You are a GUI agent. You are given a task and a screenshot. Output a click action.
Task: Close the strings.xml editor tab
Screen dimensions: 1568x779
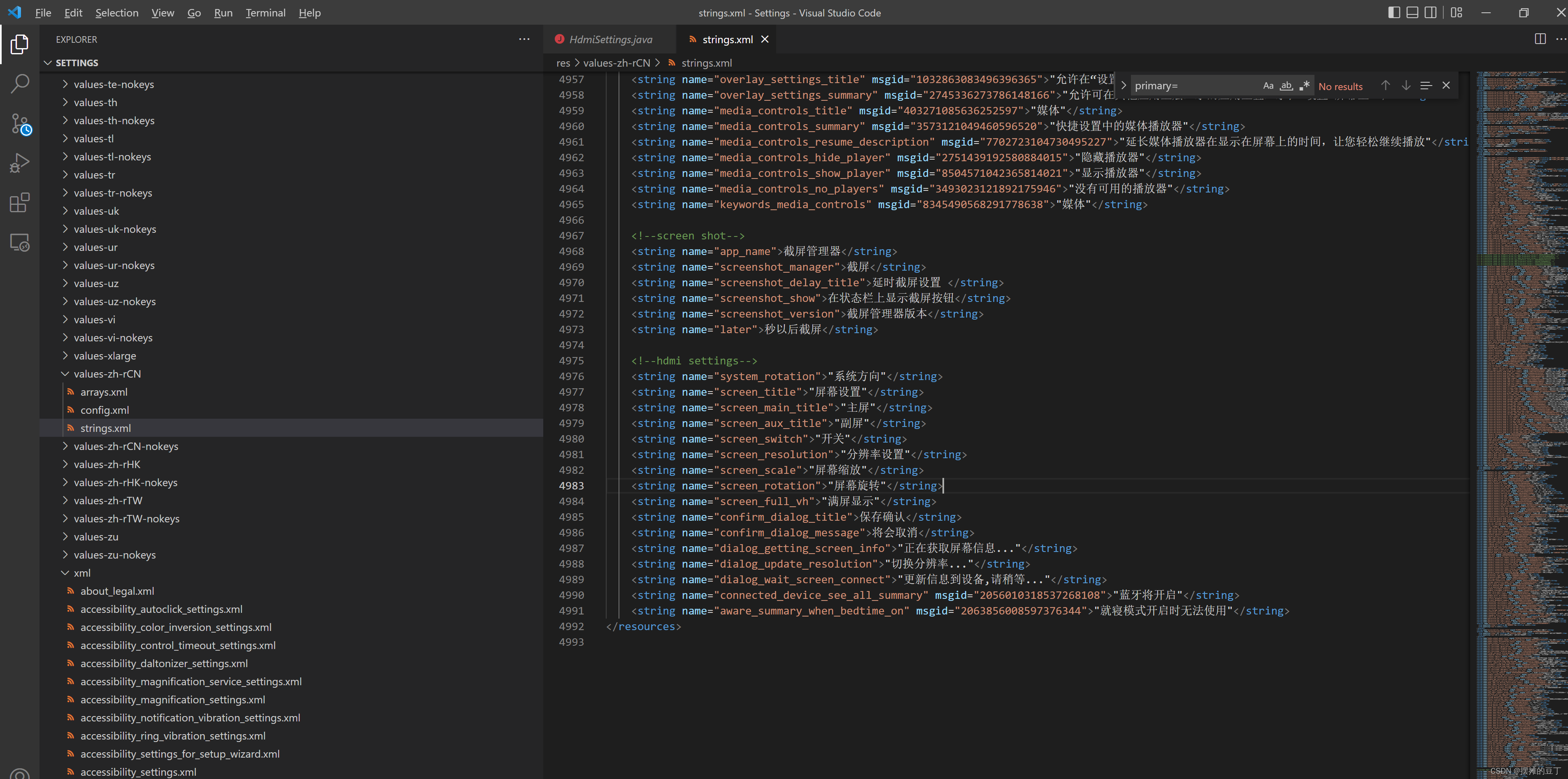[x=765, y=39]
